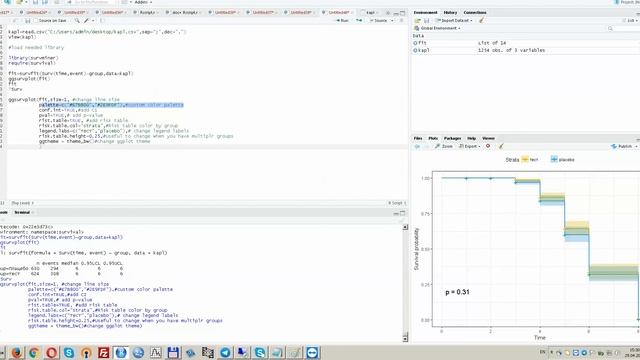
Task: Open Opera from the taskbar
Action: [x=51, y=352]
